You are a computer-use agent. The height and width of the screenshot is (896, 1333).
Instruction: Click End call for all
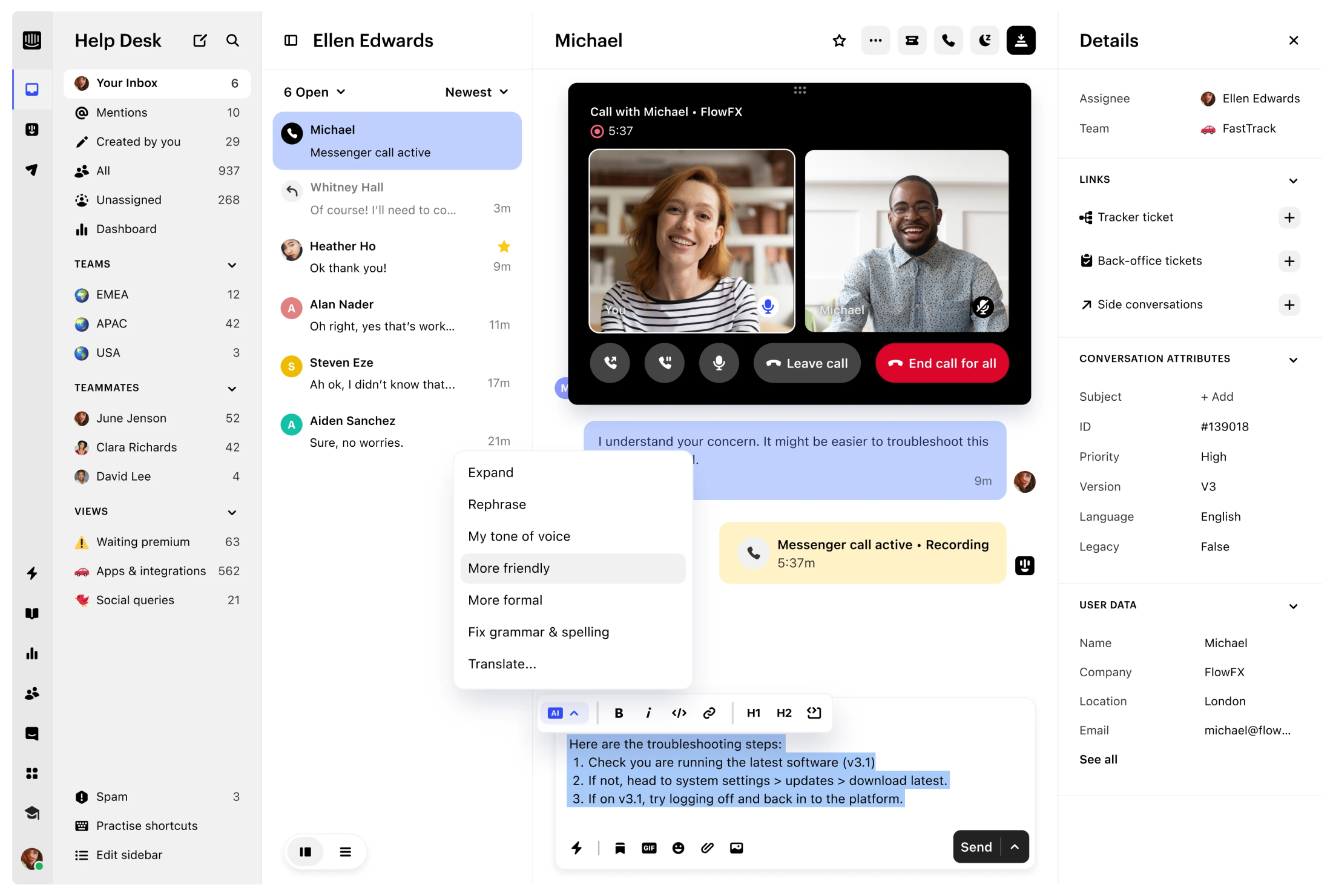coord(942,363)
